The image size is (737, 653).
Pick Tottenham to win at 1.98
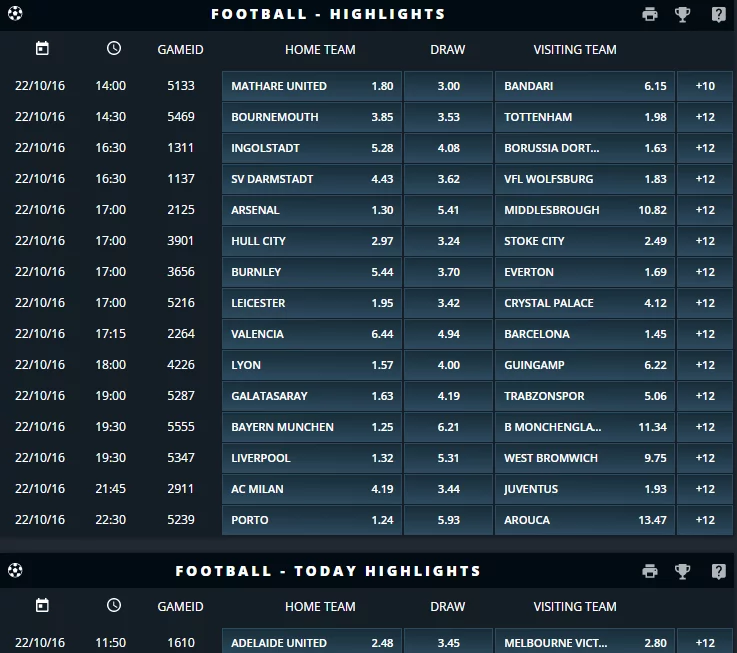(x=585, y=117)
